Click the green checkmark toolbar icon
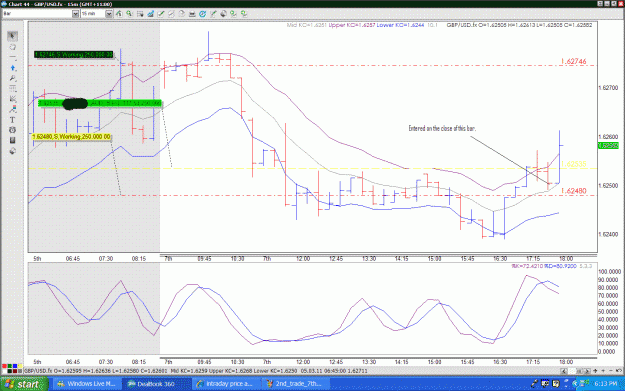The image size is (625, 391). click(x=161, y=14)
